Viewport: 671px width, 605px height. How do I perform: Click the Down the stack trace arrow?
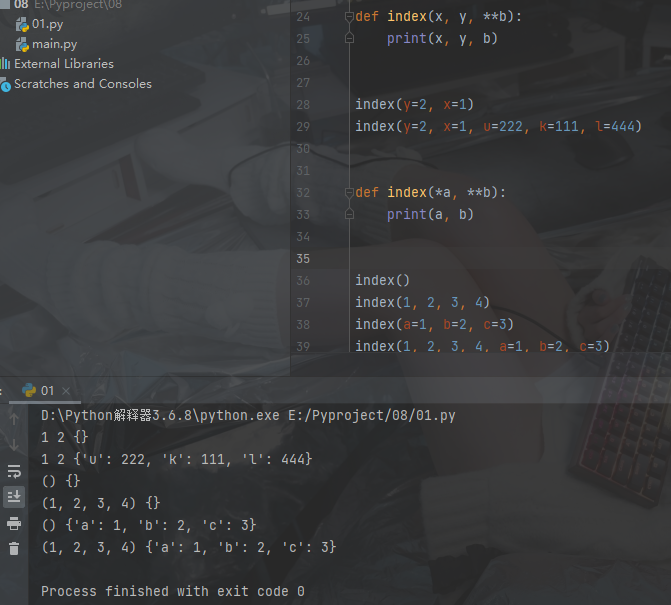pyautogui.click(x=14, y=445)
